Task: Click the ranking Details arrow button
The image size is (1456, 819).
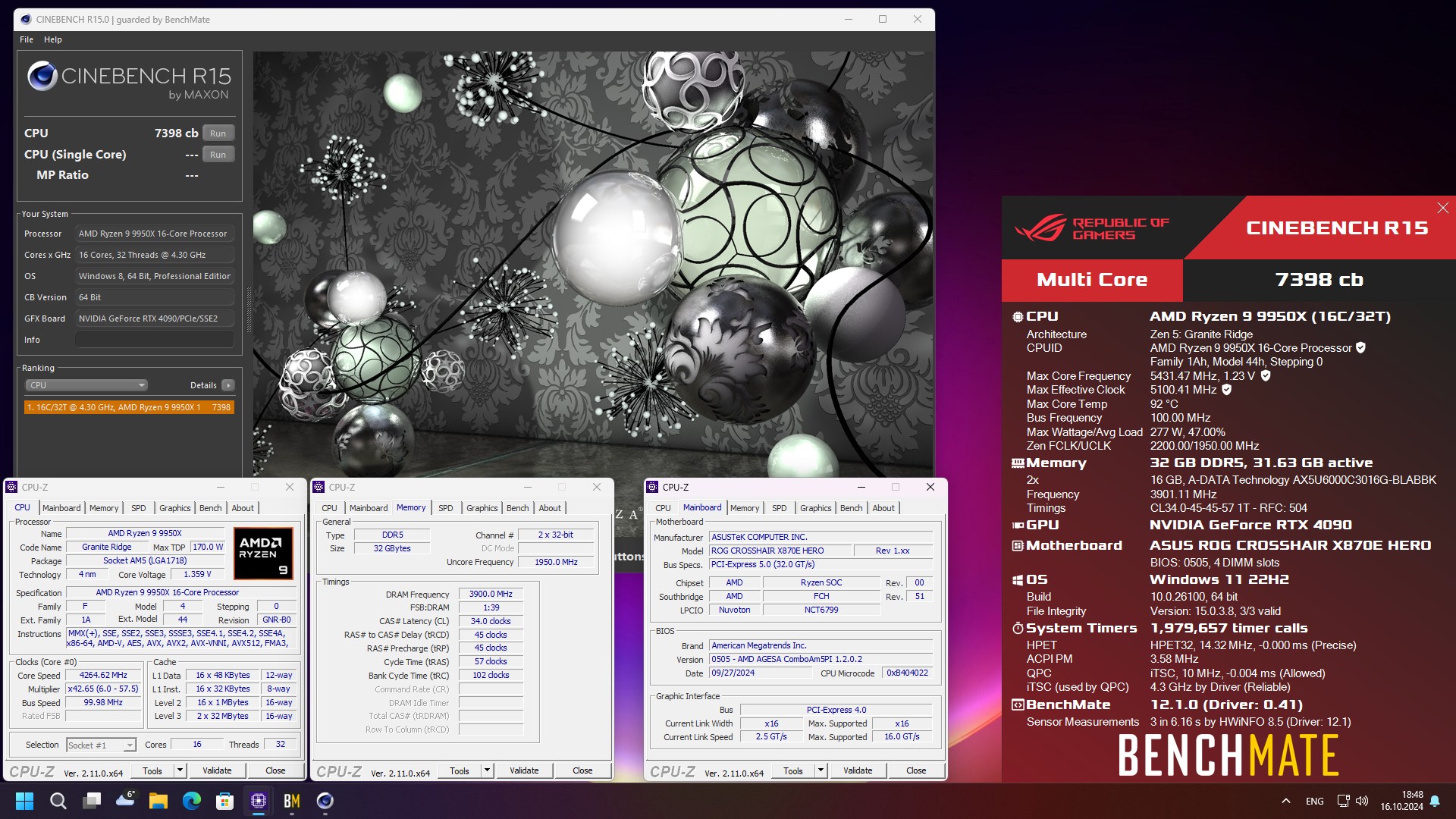Action: pyautogui.click(x=227, y=385)
